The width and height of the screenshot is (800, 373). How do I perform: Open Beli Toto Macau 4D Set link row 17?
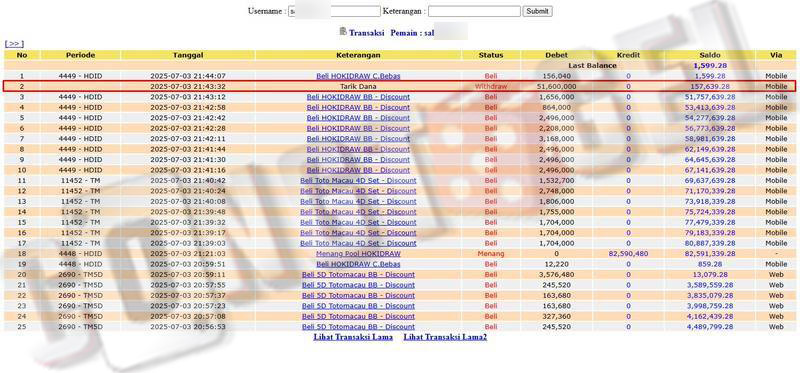tap(358, 243)
